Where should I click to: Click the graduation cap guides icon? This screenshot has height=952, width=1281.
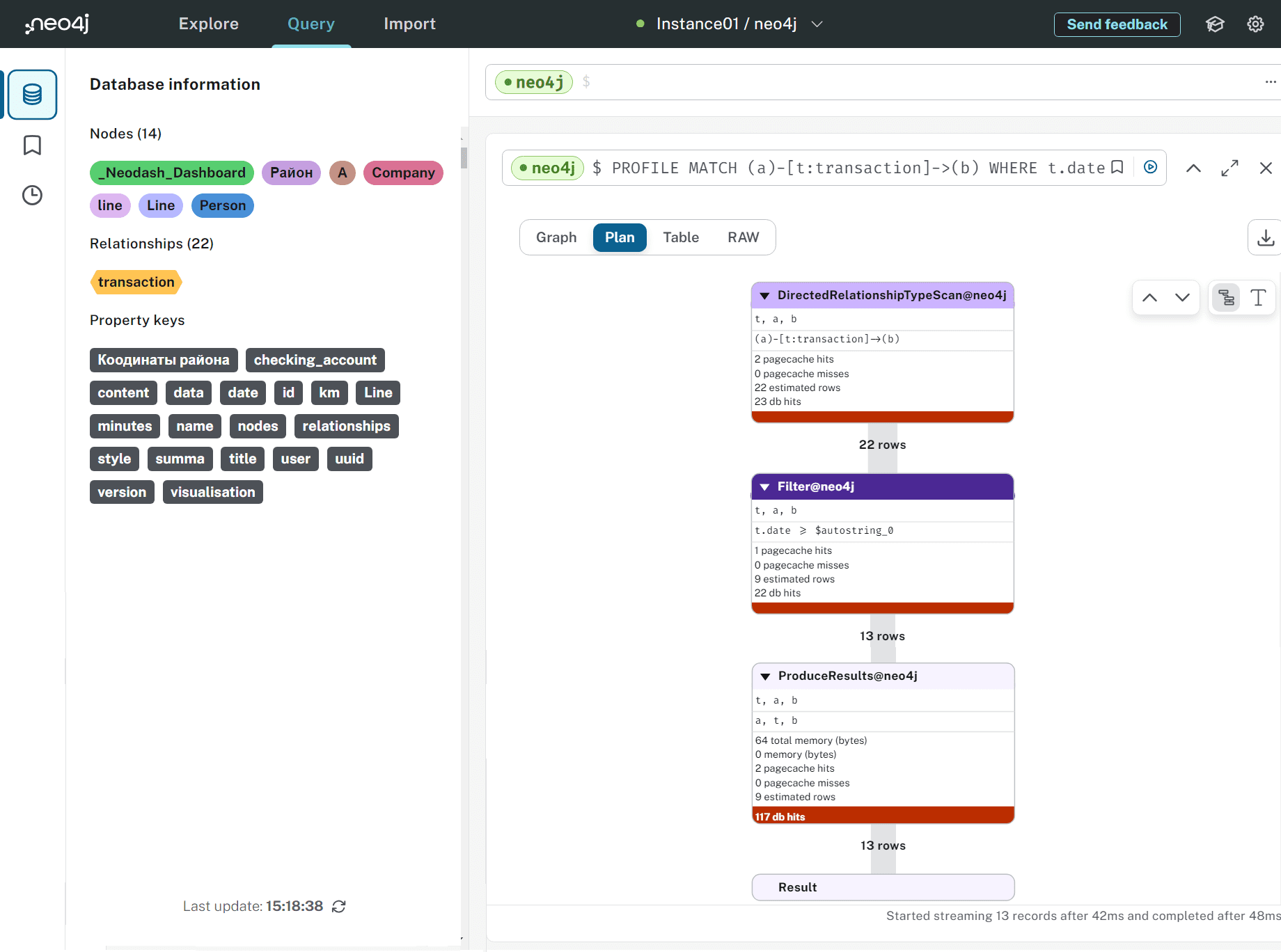pos(1215,24)
